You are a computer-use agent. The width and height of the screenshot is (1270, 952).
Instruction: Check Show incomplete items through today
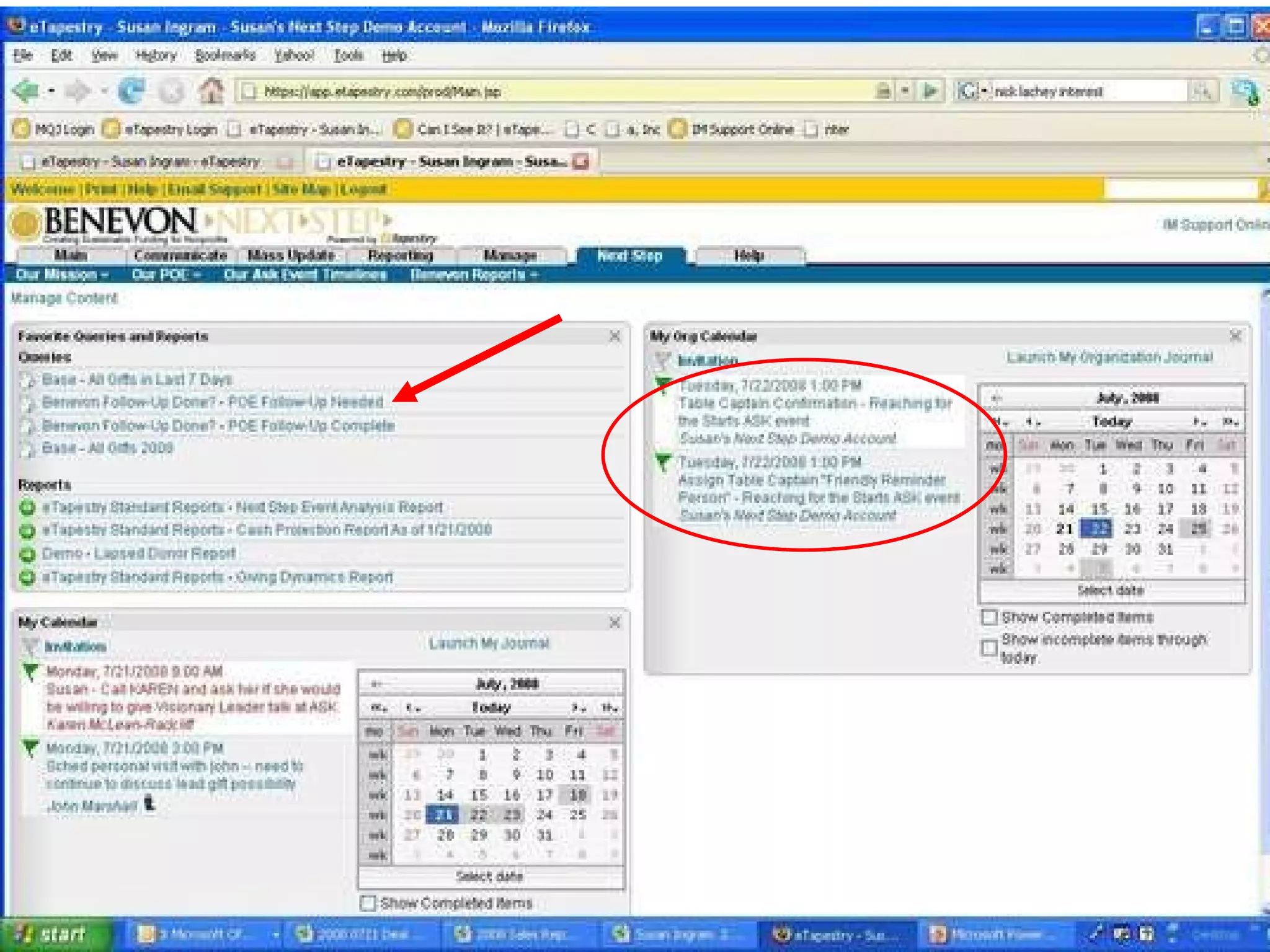click(x=990, y=648)
